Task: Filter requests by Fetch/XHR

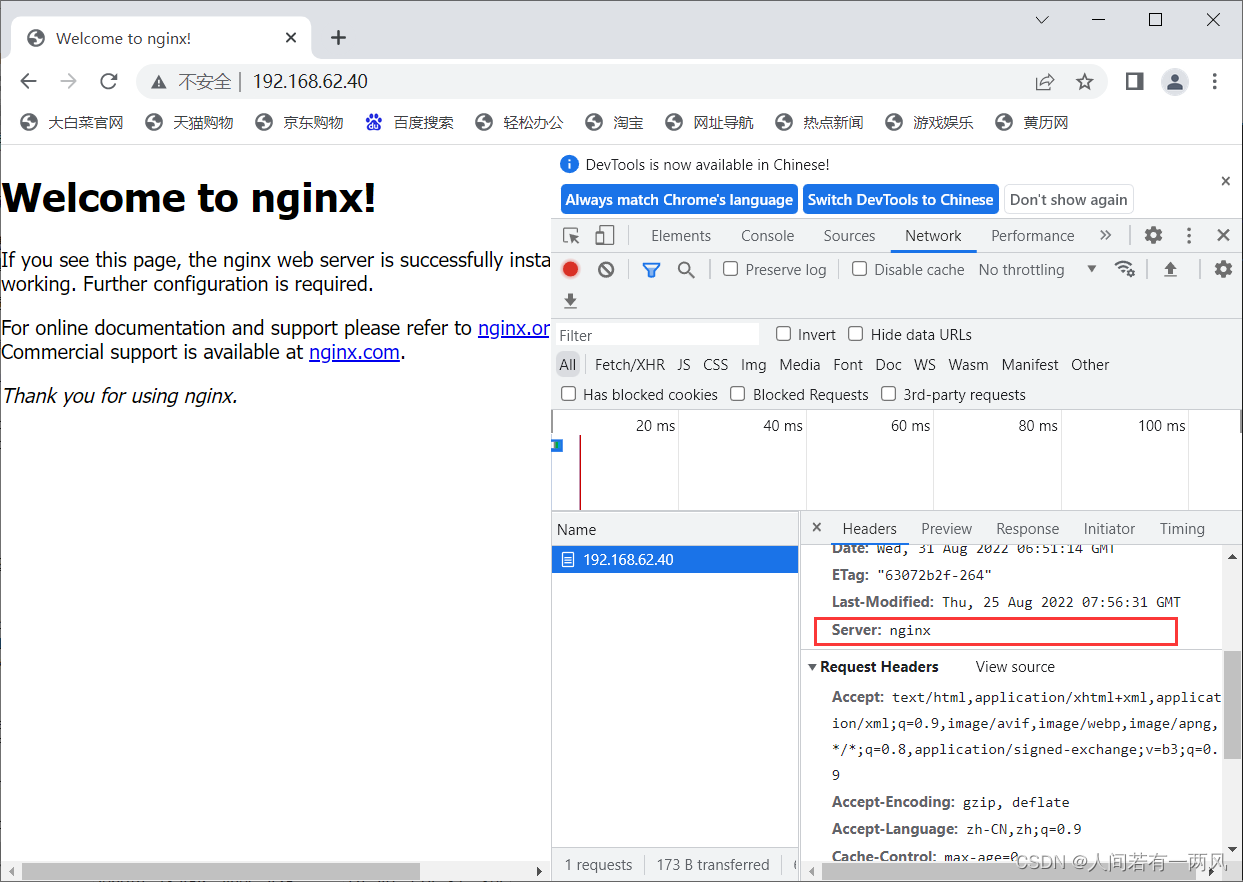Action: tap(630, 365)
